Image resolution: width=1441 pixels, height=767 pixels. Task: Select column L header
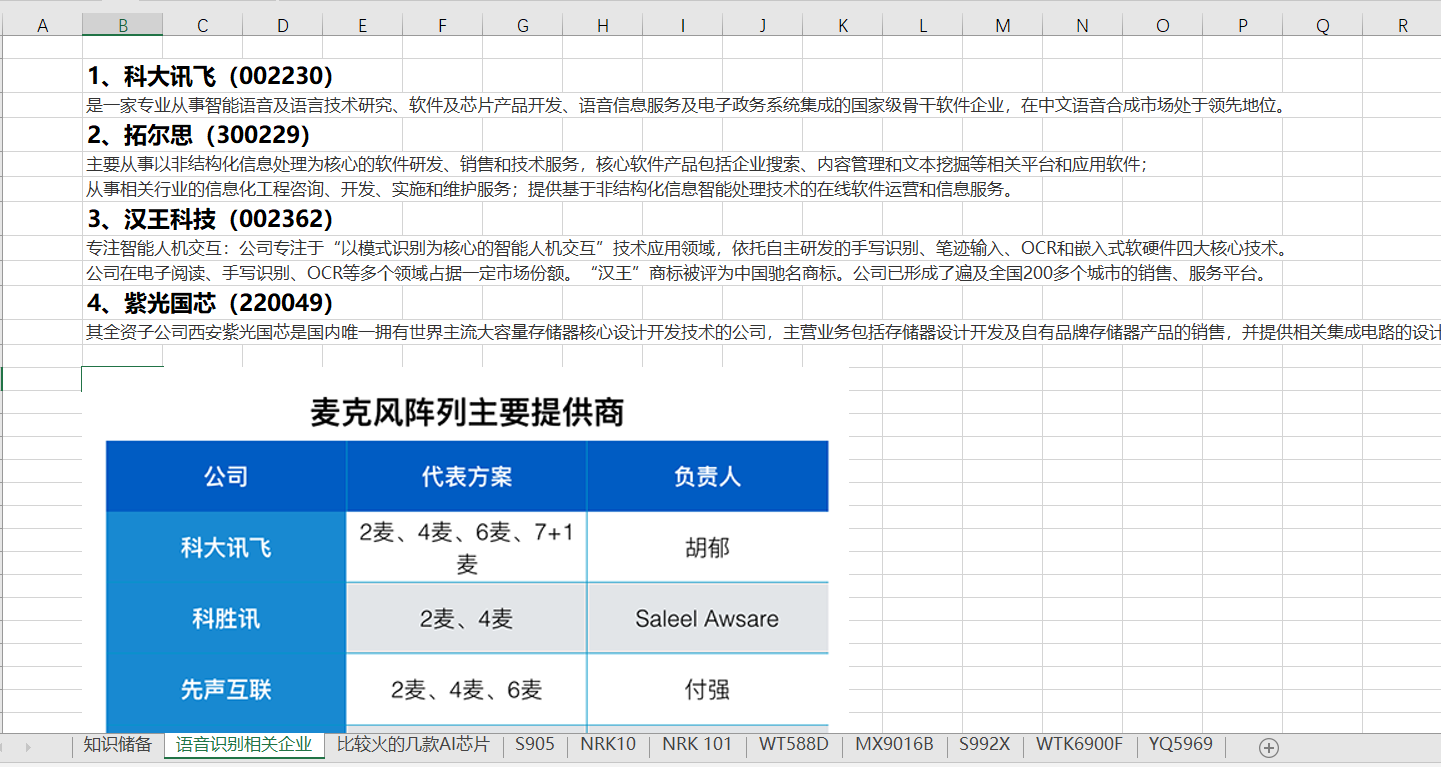click(923, 26)
